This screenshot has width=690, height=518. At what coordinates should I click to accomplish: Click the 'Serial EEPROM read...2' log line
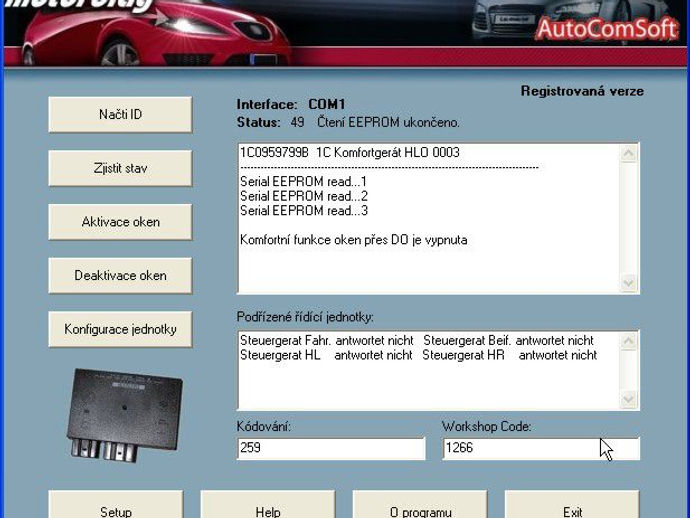point(304,196)
